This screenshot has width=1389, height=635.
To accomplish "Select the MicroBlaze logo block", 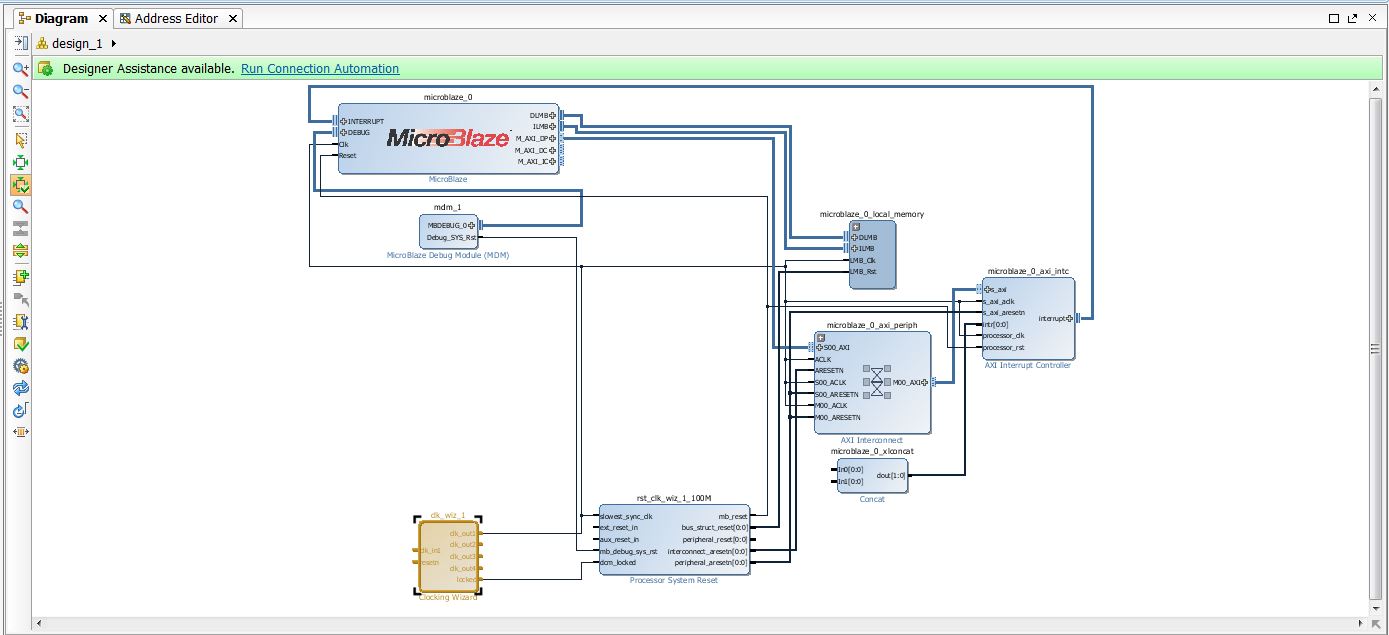I will (448, 138).
